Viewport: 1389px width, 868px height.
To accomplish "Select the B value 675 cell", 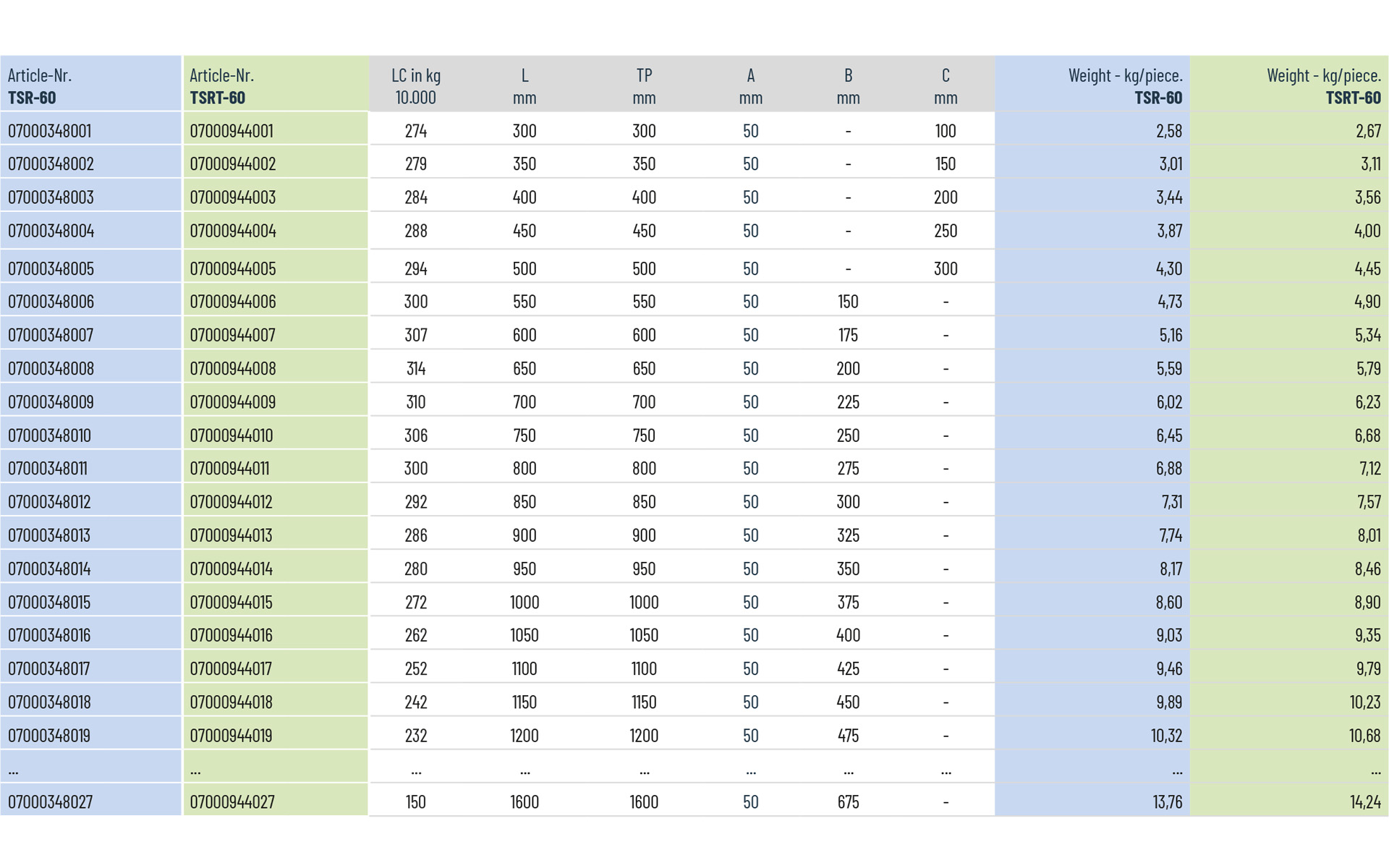I will click(x=848, y=801).
